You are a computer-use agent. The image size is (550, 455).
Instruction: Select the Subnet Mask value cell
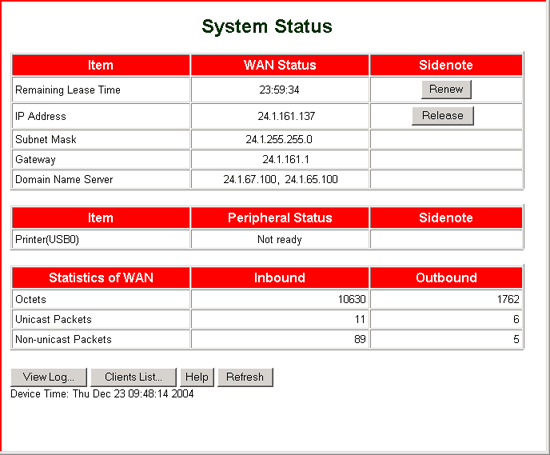(280, 140)
